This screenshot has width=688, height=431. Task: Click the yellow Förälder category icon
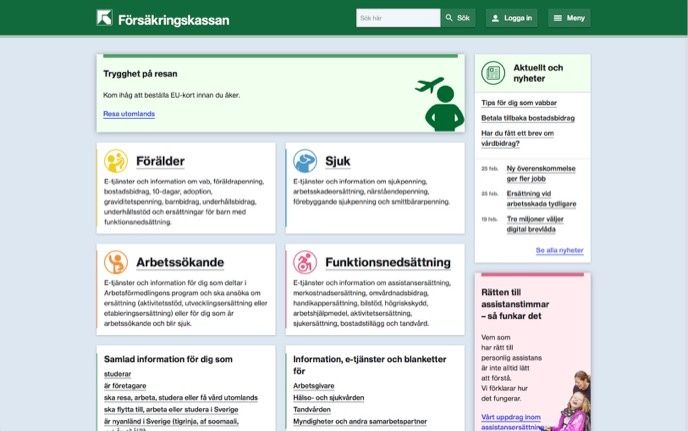click(116, 161)
